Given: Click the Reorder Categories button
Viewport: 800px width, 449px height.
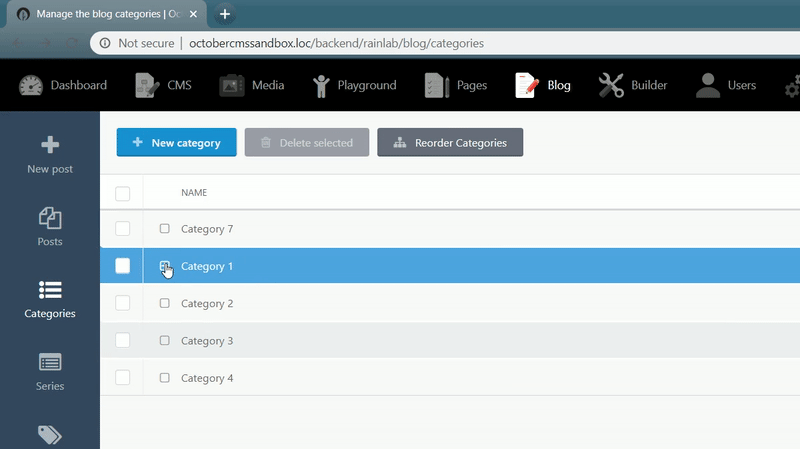Looking at the screenshot, I should coord(450,142).
